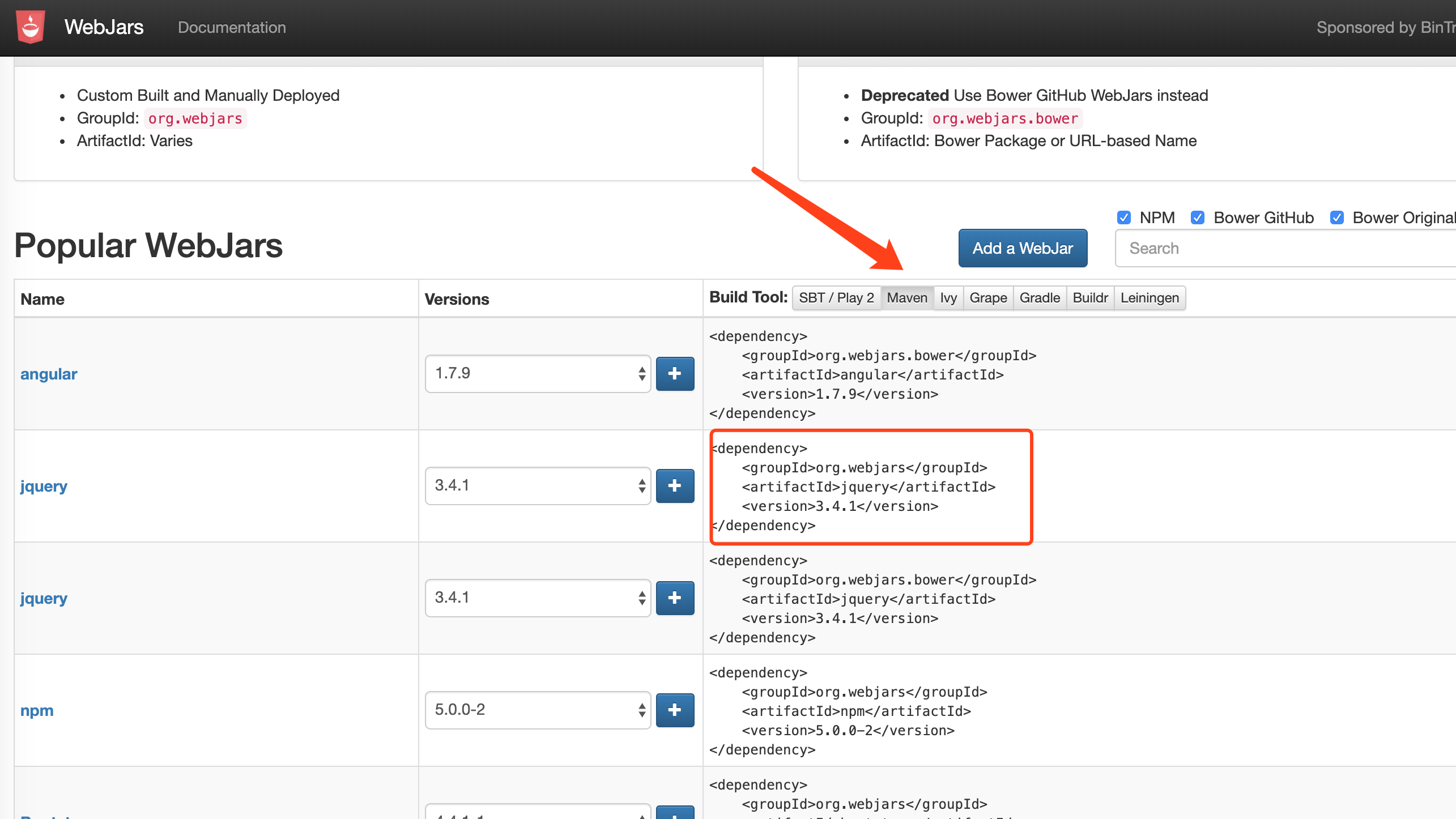Image resolution: width=1456 pixels, height=819 pixels.
Task: Uncheck the NPM checkbox
Action: [x=1123, y=217]
